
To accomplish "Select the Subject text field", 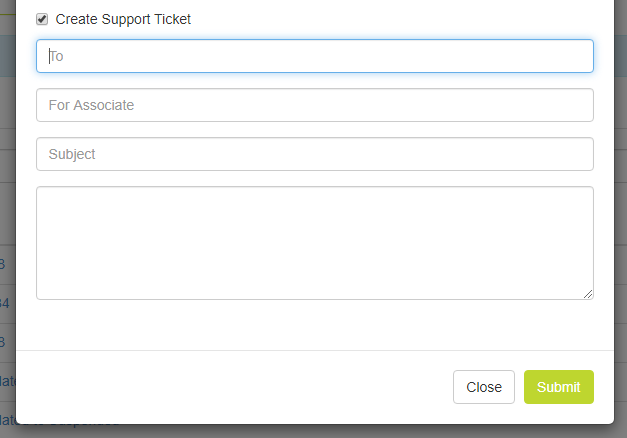I will [315, 154].
